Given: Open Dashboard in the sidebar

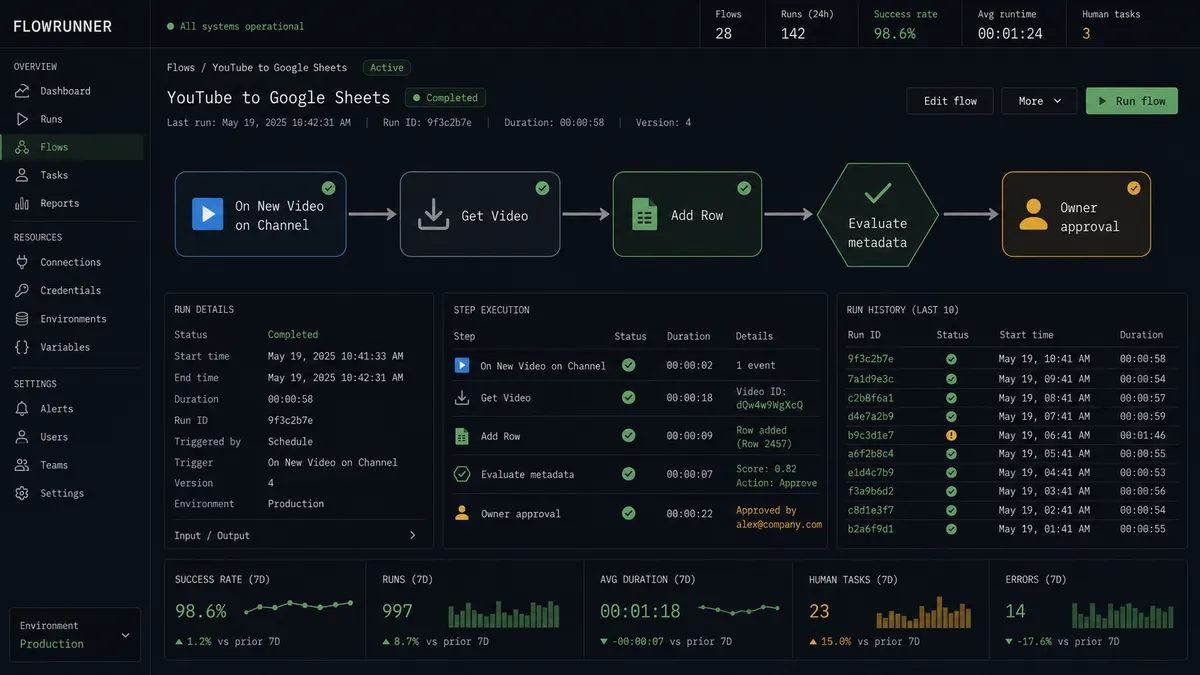Looking at the screenshot, I should [72, 91].
